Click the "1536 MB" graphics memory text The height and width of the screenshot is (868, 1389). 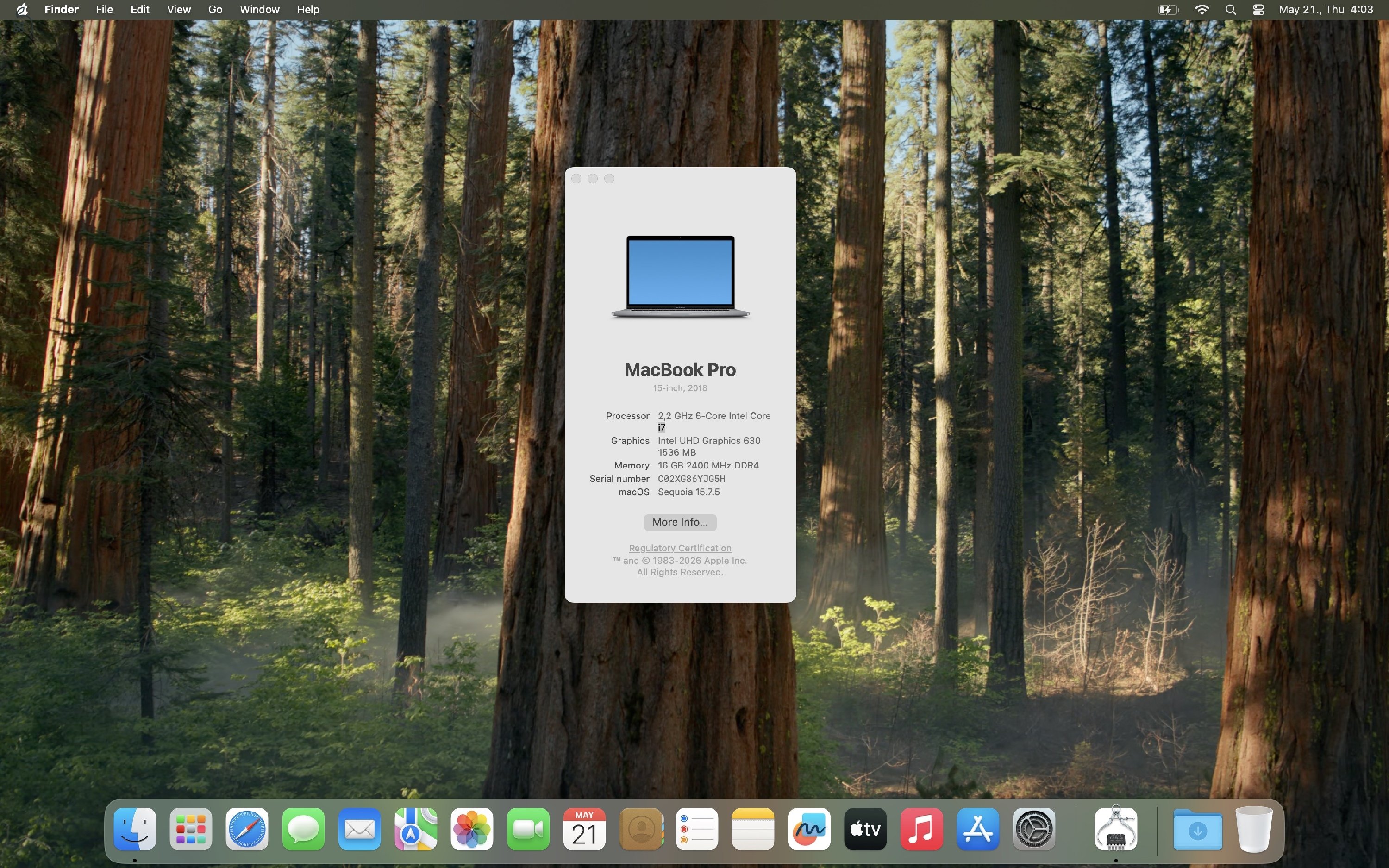pos(677,452)
